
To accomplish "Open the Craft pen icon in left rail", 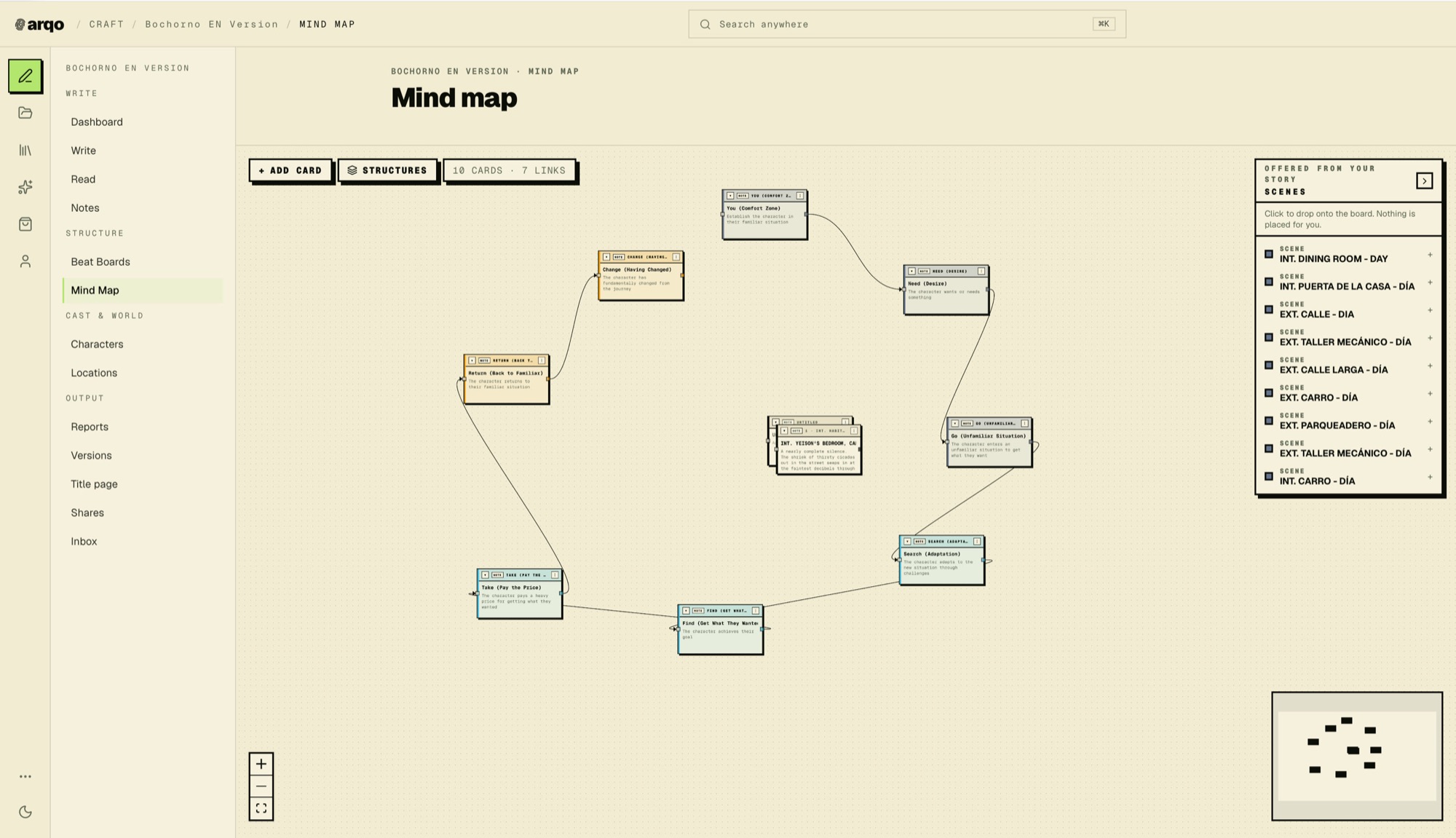I will [25, 76].
